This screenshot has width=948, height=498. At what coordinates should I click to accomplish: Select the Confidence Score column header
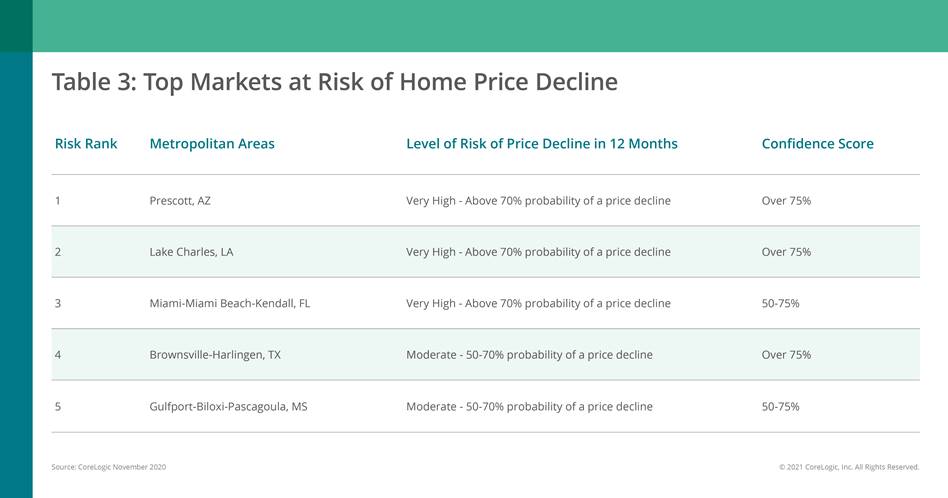pos(817,144)
